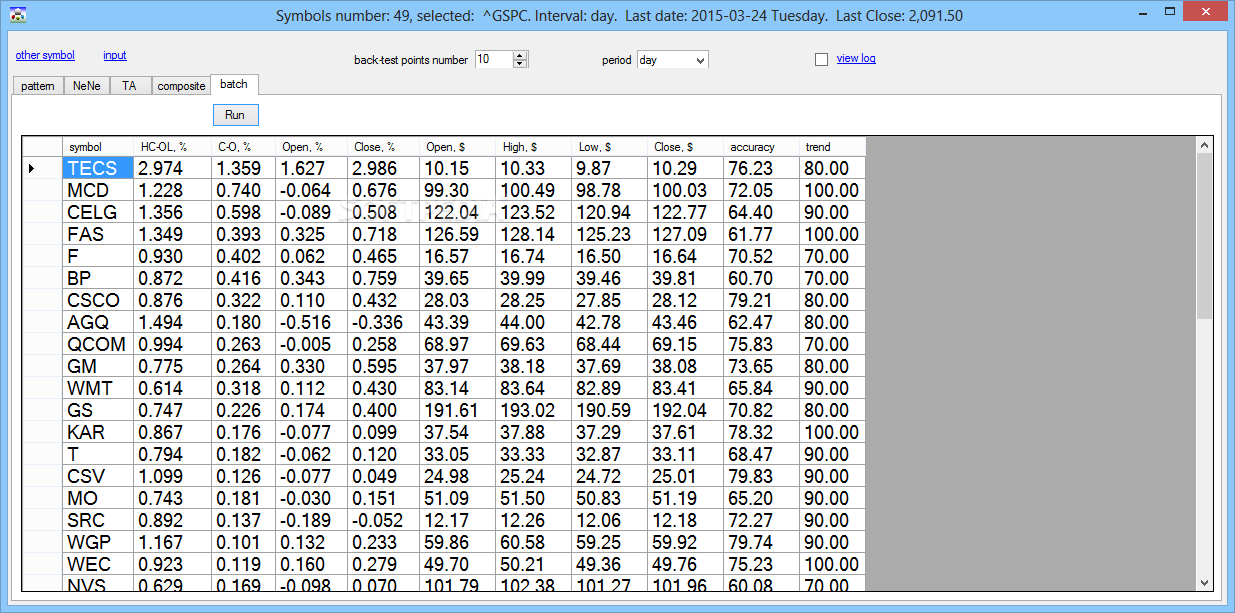Click HC-OL value 0.930 in F row
Image resolution: width=1235 pixels, height=613 pixels.
coord(173,257)
